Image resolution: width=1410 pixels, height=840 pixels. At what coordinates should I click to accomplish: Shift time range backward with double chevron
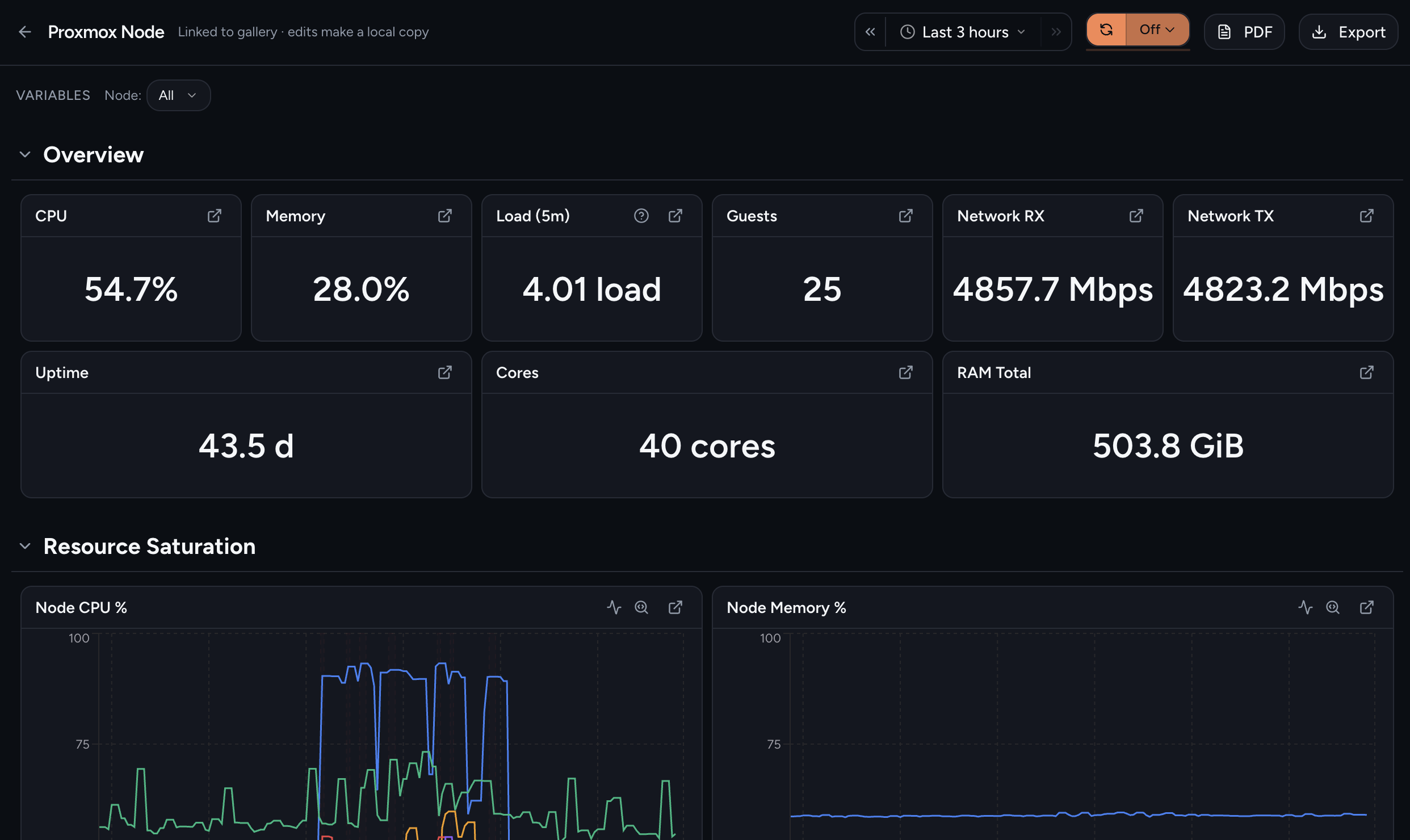pyautogui.click(x=870, y=32)
